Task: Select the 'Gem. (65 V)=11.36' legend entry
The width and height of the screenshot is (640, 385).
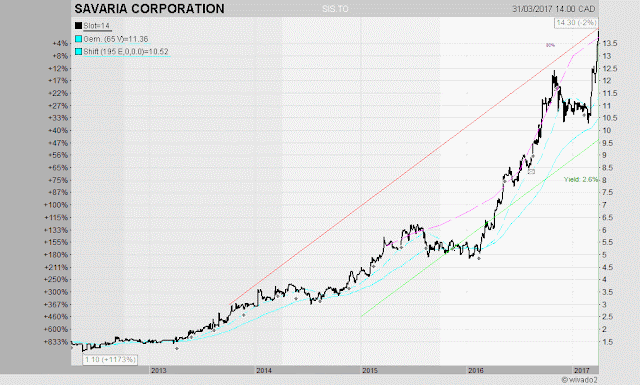Action: pos(116,39)
